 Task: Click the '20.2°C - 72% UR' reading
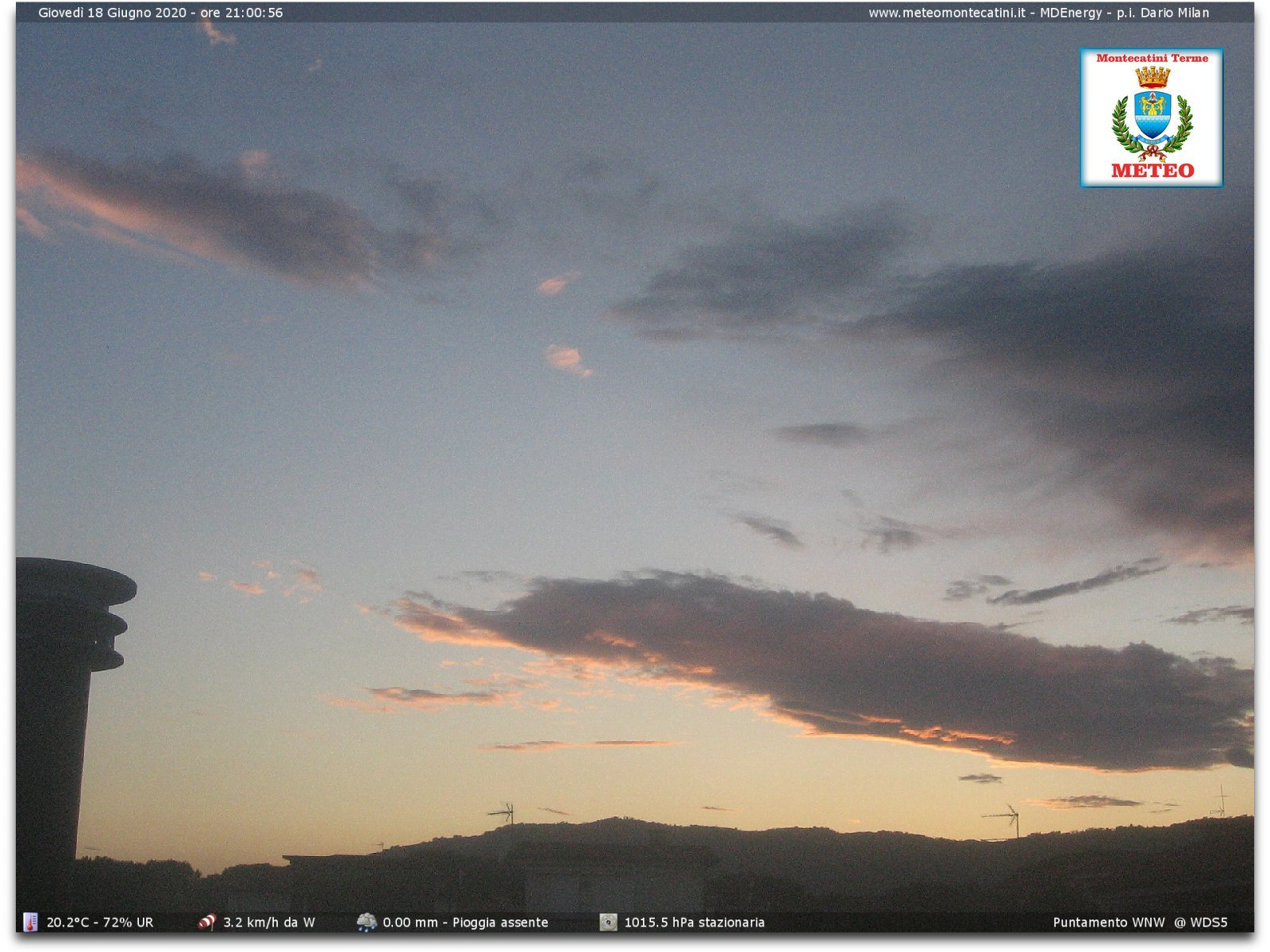point(100,923)
